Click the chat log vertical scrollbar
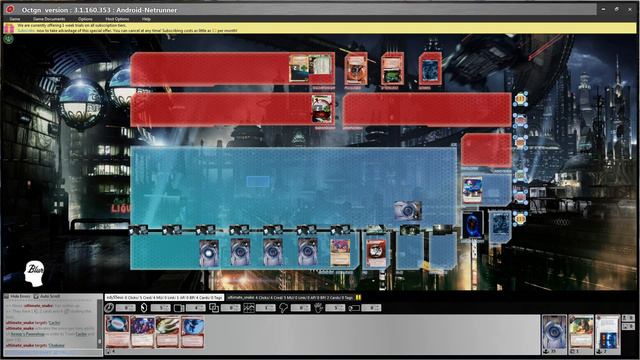The height and width of the screenshot is (360, 640). tap(99, 324)
